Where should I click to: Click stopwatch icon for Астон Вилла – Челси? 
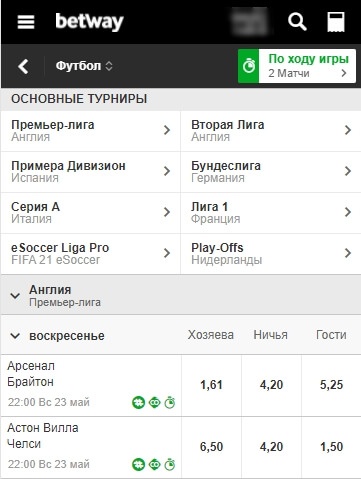170,464
